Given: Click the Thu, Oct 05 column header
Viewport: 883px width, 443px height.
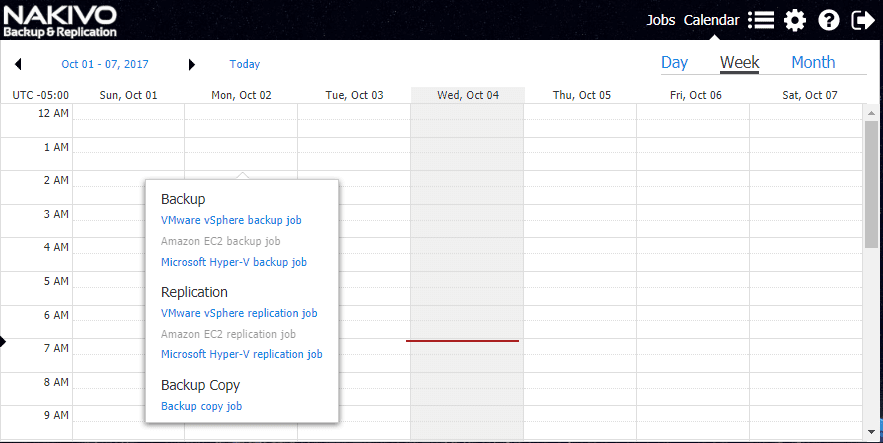Looking at the screenshot, I should (582, 95).
